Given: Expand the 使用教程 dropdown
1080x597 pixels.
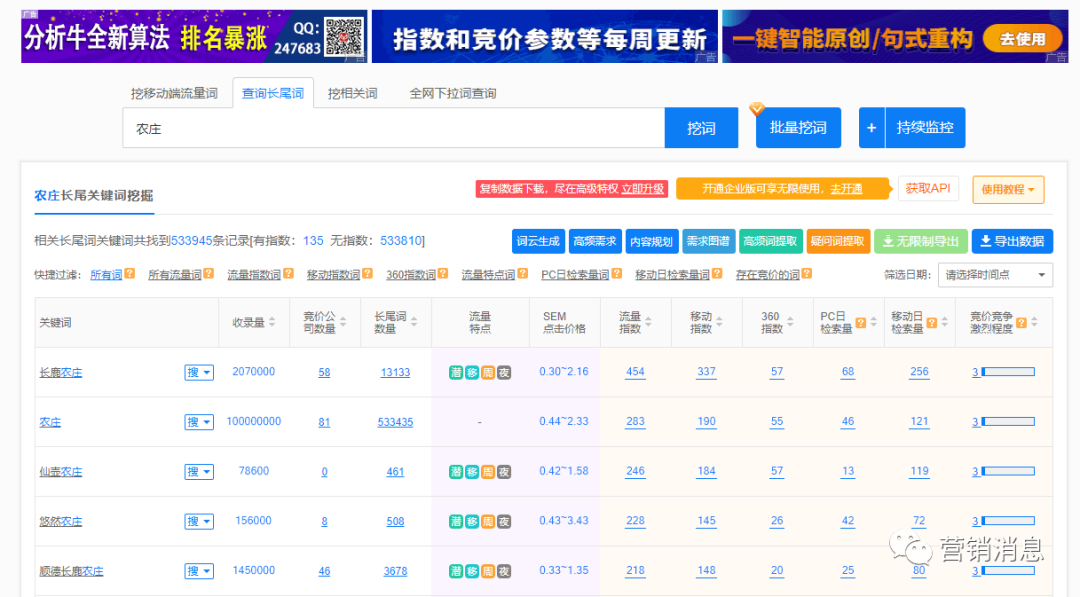Looking at the screenshot, I should [x=1008, y=189].
